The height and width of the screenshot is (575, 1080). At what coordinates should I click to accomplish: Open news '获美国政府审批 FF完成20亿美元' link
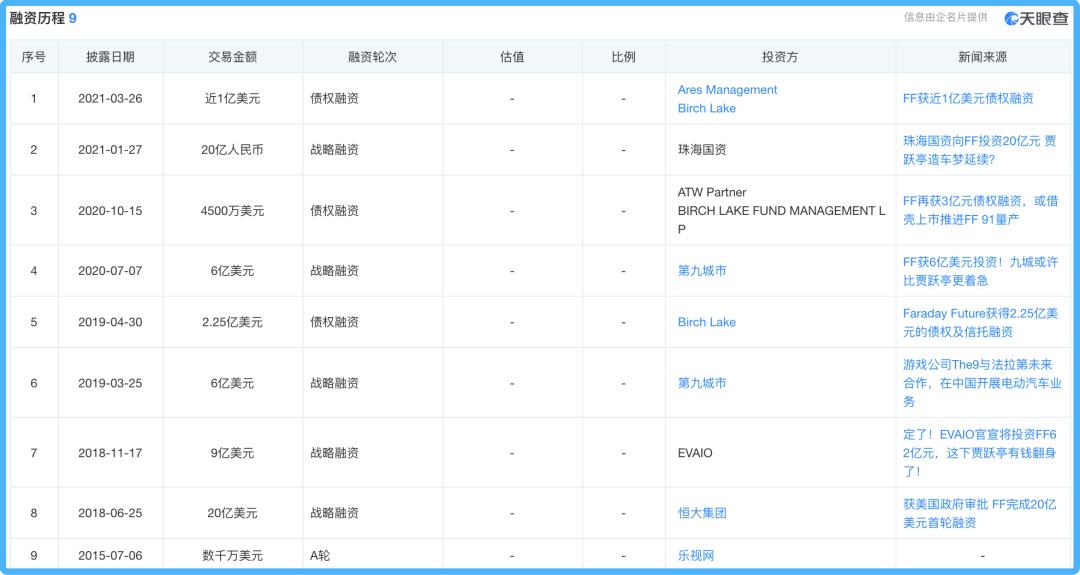click(979, 513)
